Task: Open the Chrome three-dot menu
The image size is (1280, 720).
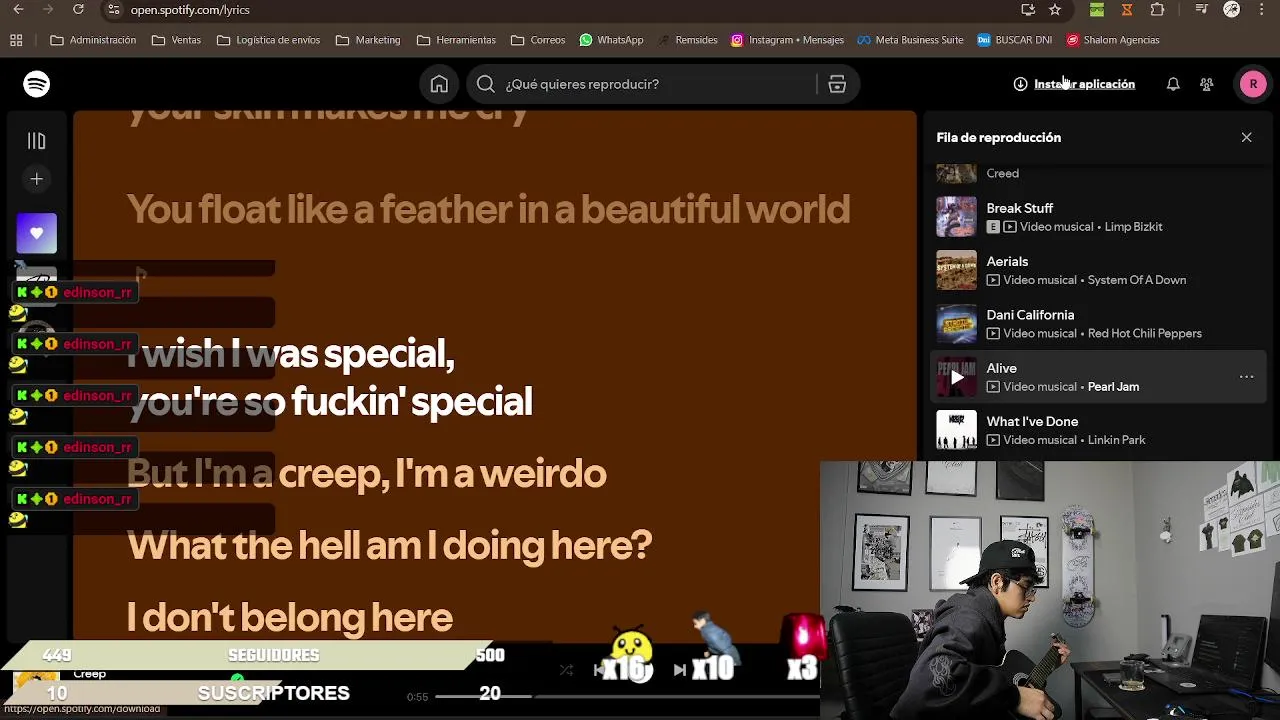Action: coord(1262,10)
